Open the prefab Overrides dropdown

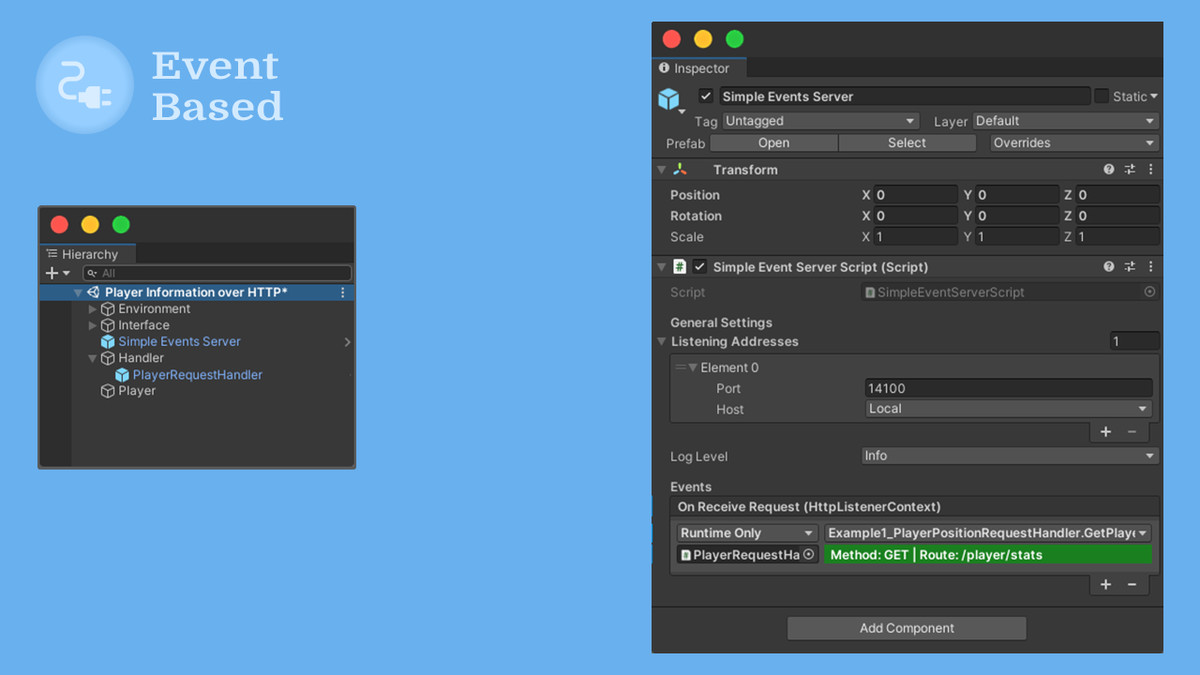(x=1074, y=143)
